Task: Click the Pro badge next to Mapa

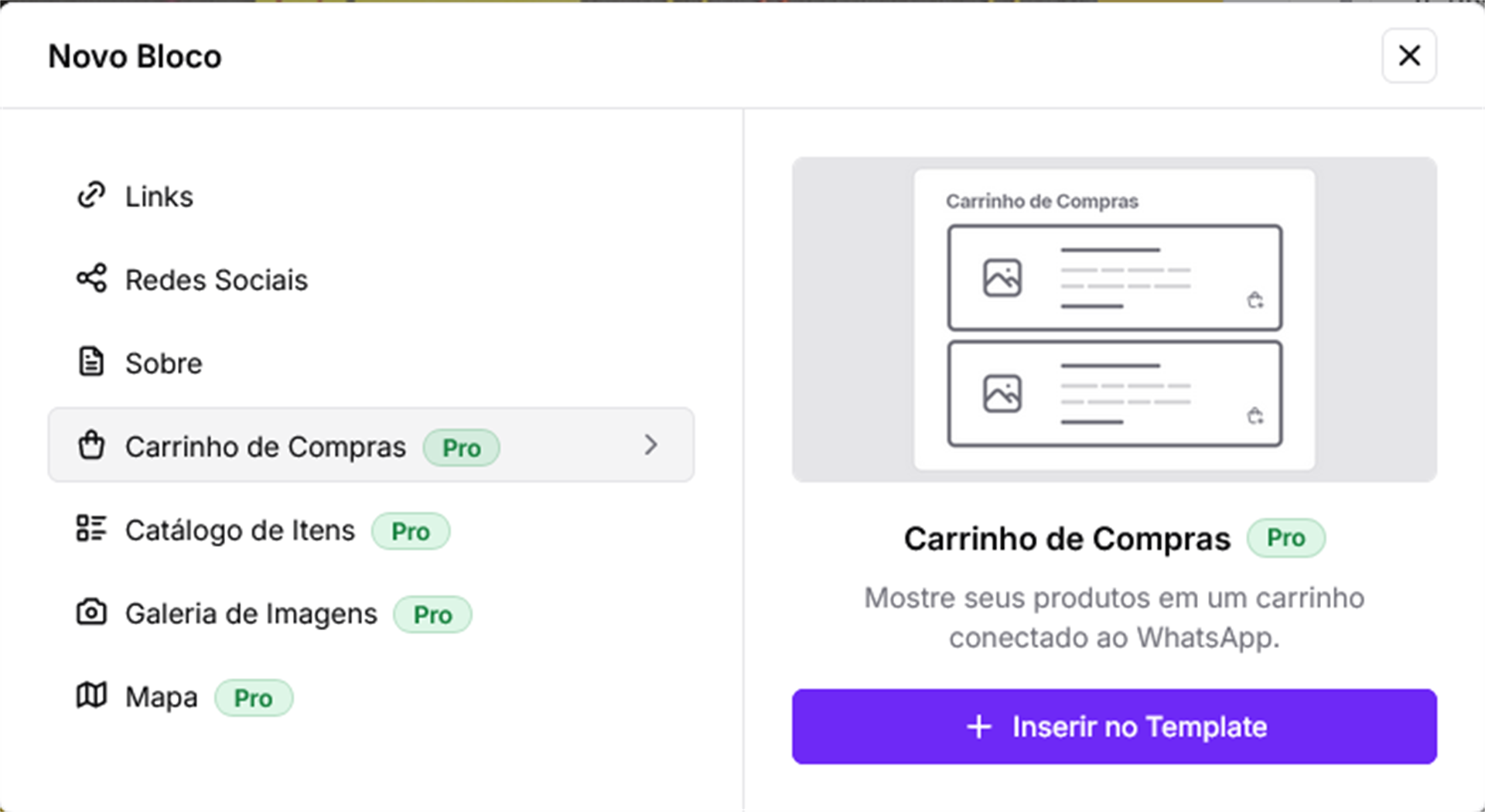Action: click(253, 698)
